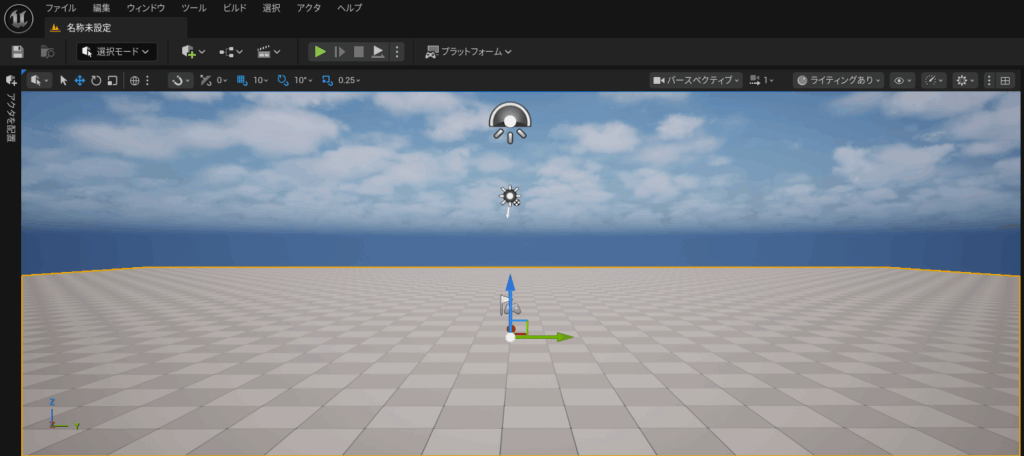Toggle rotation snapping icon

[x=282, y=81]
